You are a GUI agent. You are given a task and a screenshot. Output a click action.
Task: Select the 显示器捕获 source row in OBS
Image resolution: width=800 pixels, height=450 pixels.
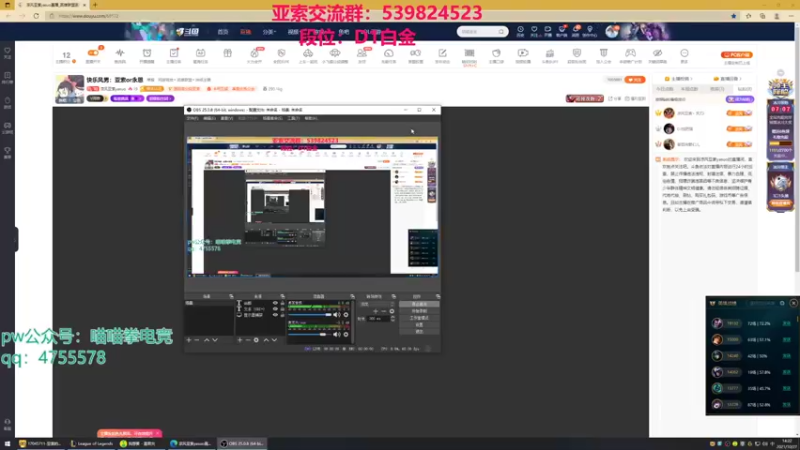point(260,315)
